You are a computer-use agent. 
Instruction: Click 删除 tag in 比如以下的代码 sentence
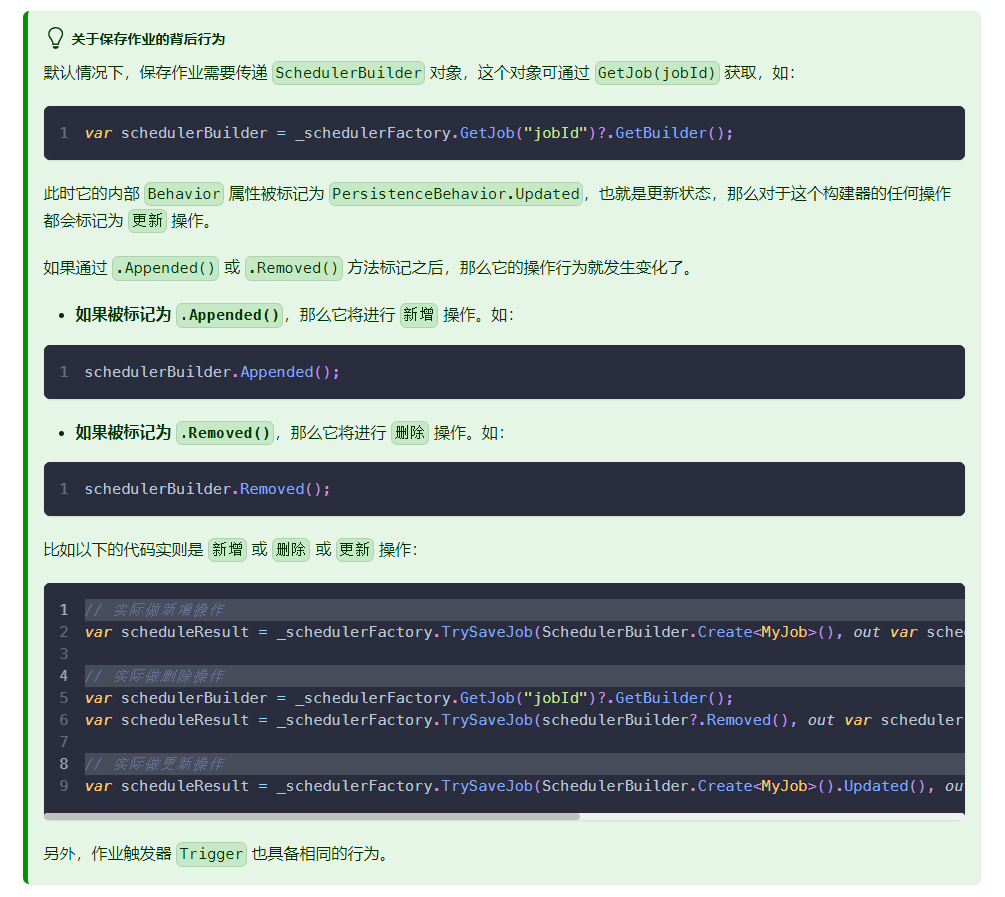(291, 549)
